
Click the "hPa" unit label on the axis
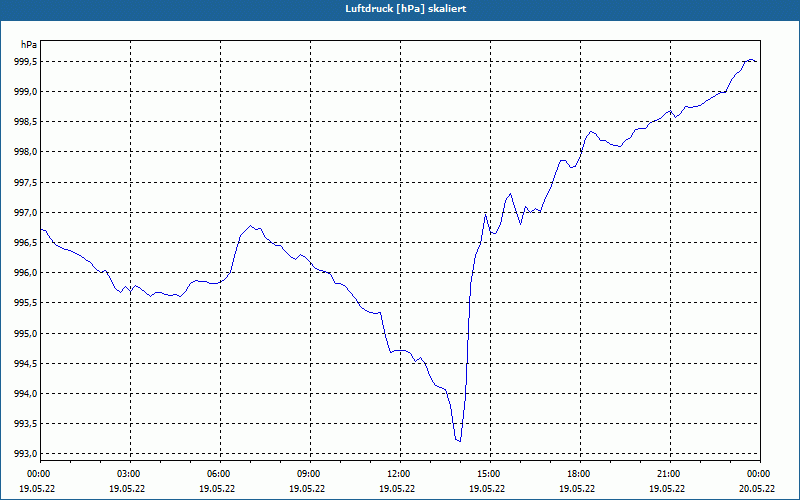[29, 45]
